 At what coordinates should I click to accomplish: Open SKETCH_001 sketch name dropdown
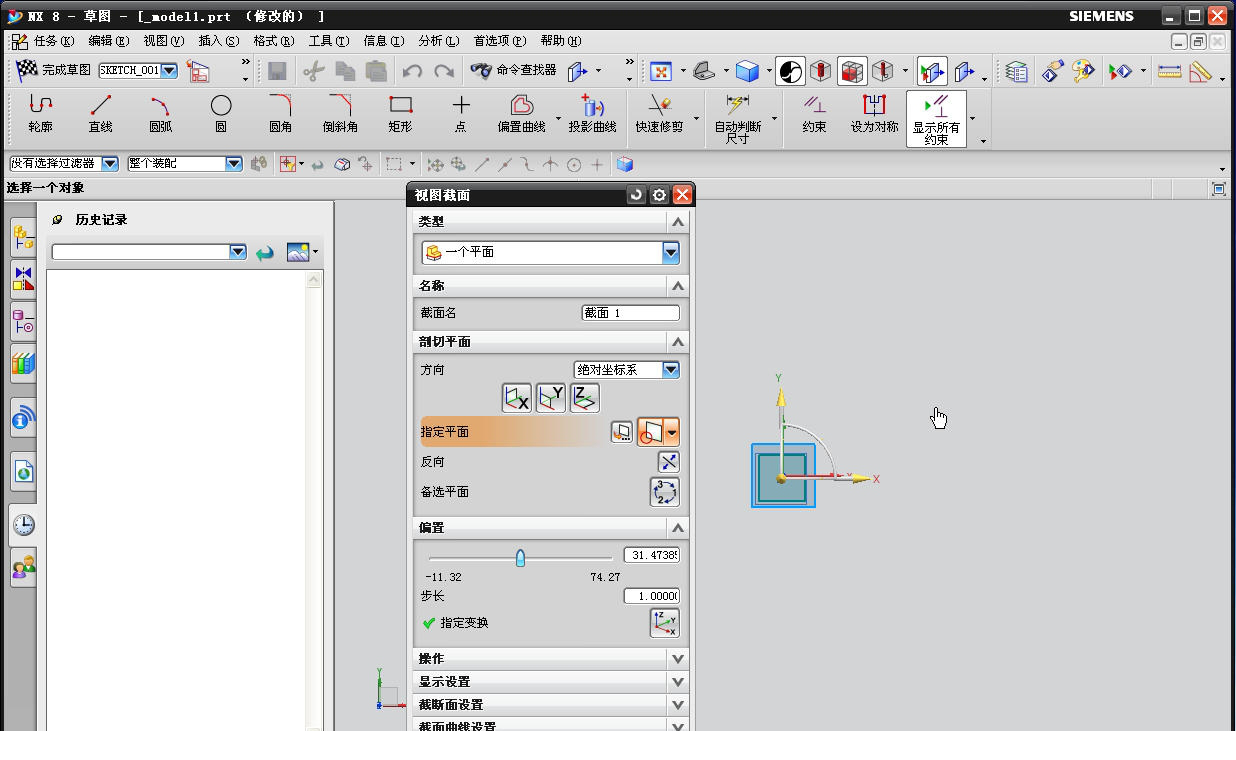point(169,71)
